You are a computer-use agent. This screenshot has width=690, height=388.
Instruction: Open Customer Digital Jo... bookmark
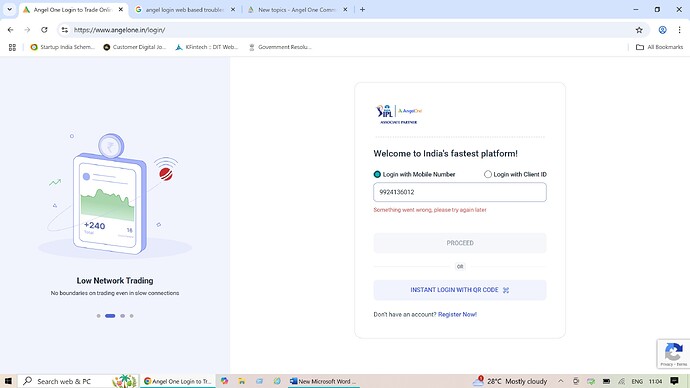(135, 47)
